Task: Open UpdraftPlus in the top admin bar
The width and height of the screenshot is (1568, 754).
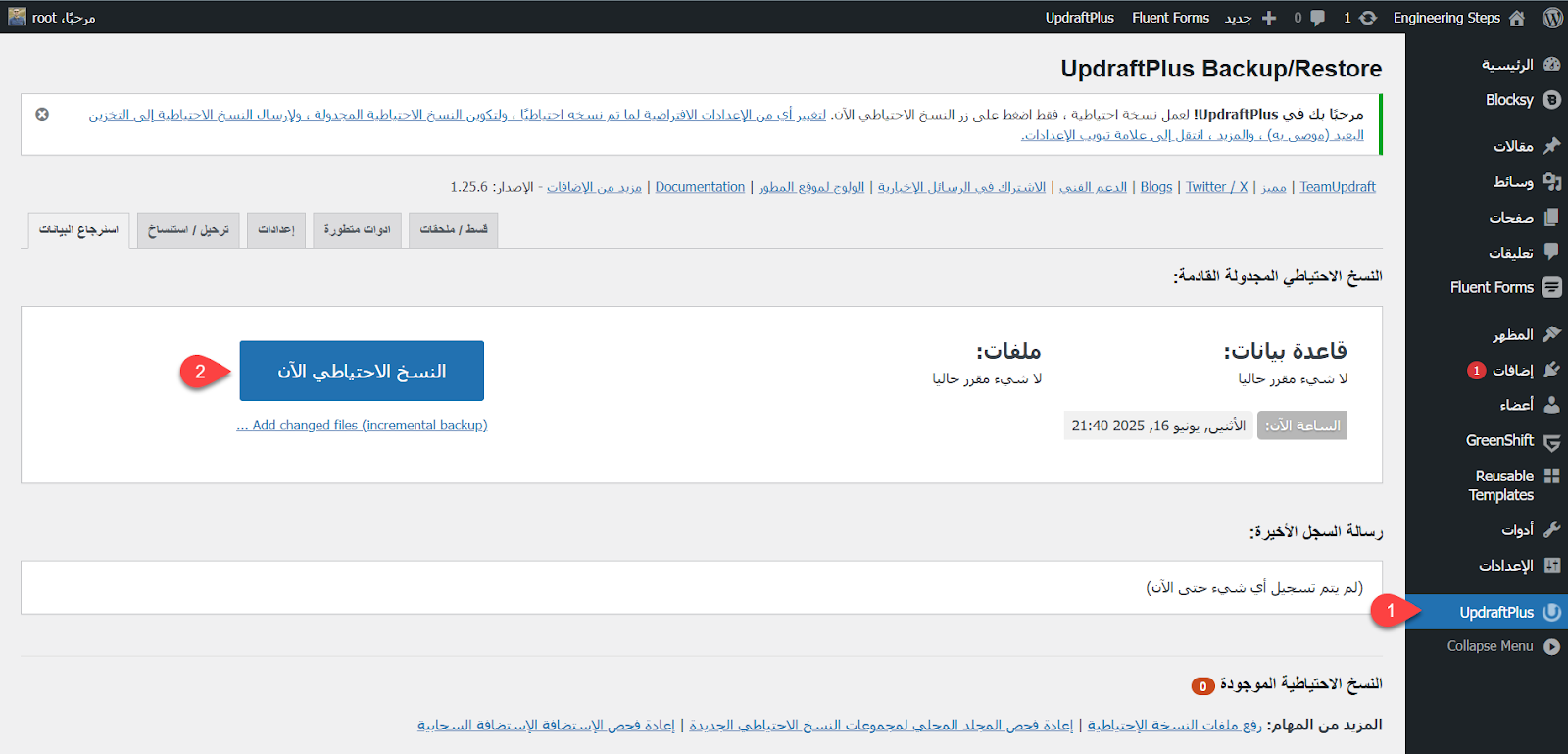Action: [x=1079, y=18]
